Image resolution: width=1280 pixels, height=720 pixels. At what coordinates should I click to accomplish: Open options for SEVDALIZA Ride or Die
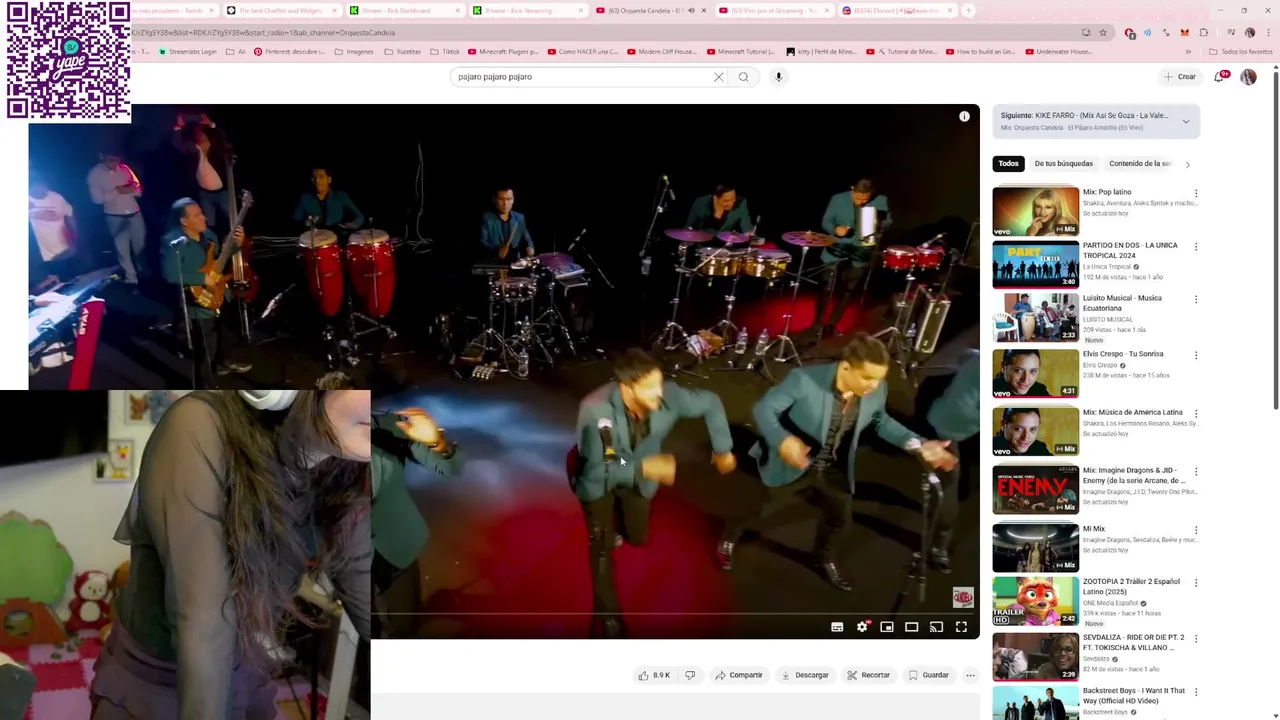[1195, 639]
